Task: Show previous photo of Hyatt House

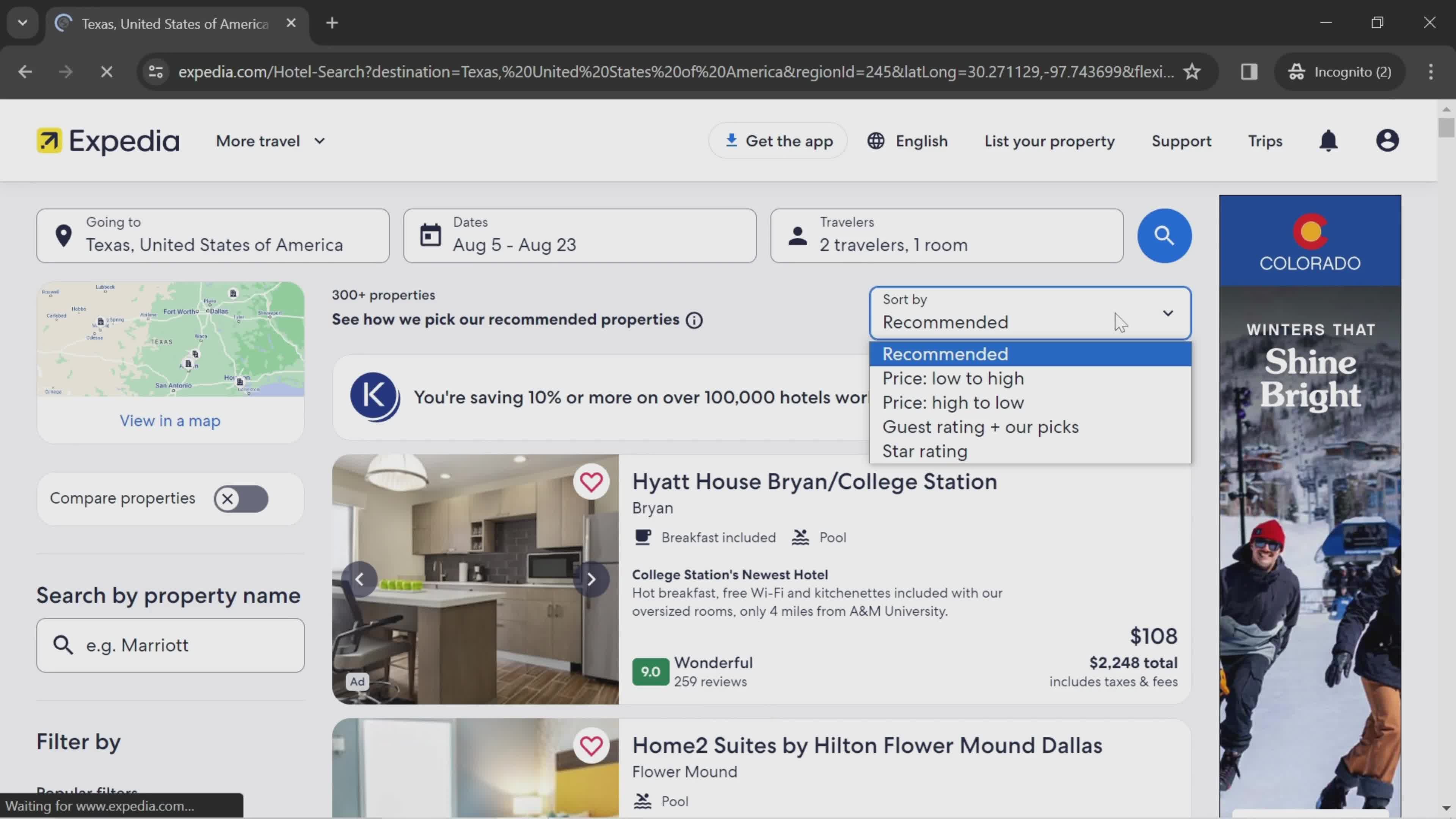Action: 359,579
